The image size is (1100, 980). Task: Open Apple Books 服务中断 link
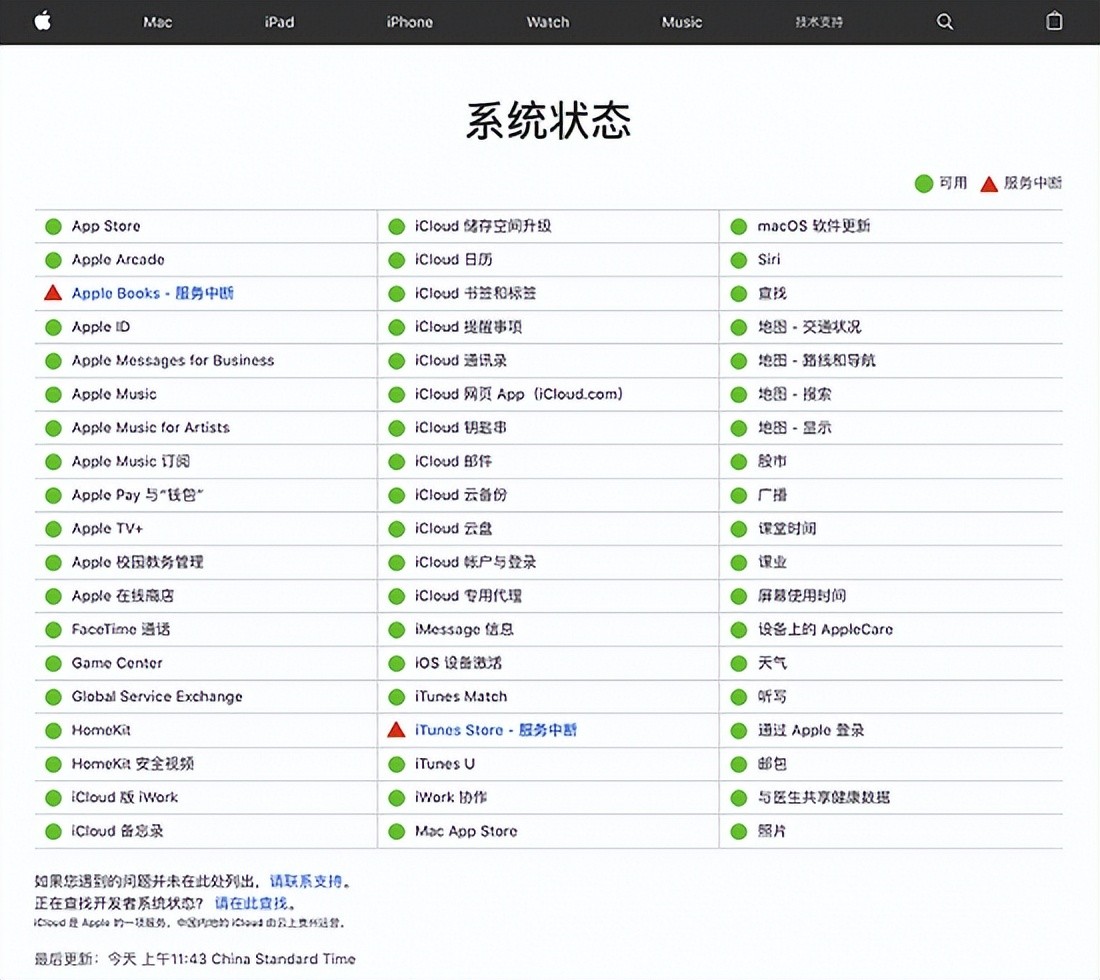coord(153,293)
